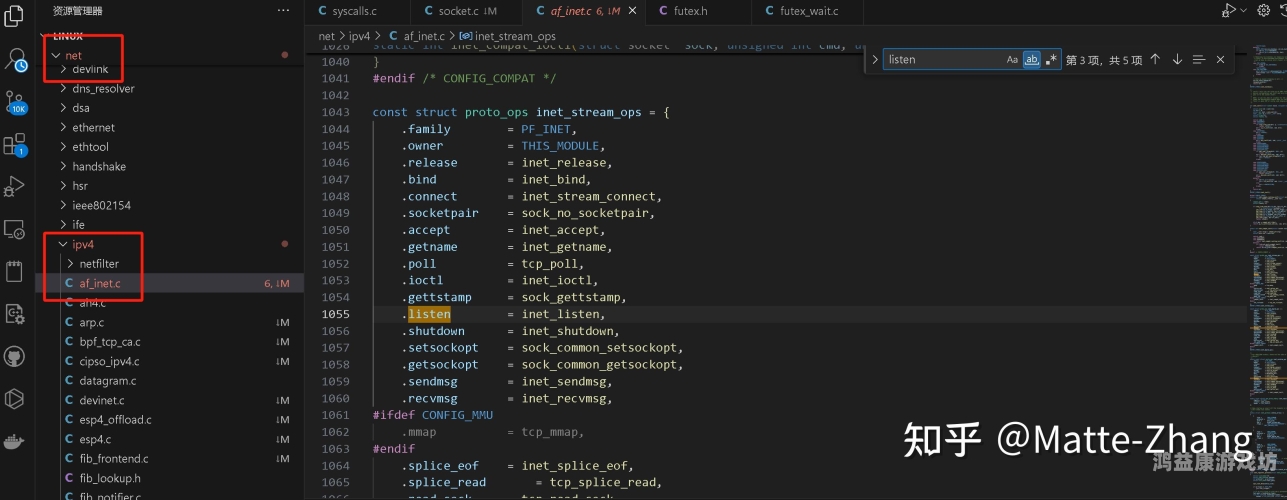The height and width of the screenshot is (500, 1287).
Task: Click 'net' in the breadcrumb path
Action: (326, 36)
